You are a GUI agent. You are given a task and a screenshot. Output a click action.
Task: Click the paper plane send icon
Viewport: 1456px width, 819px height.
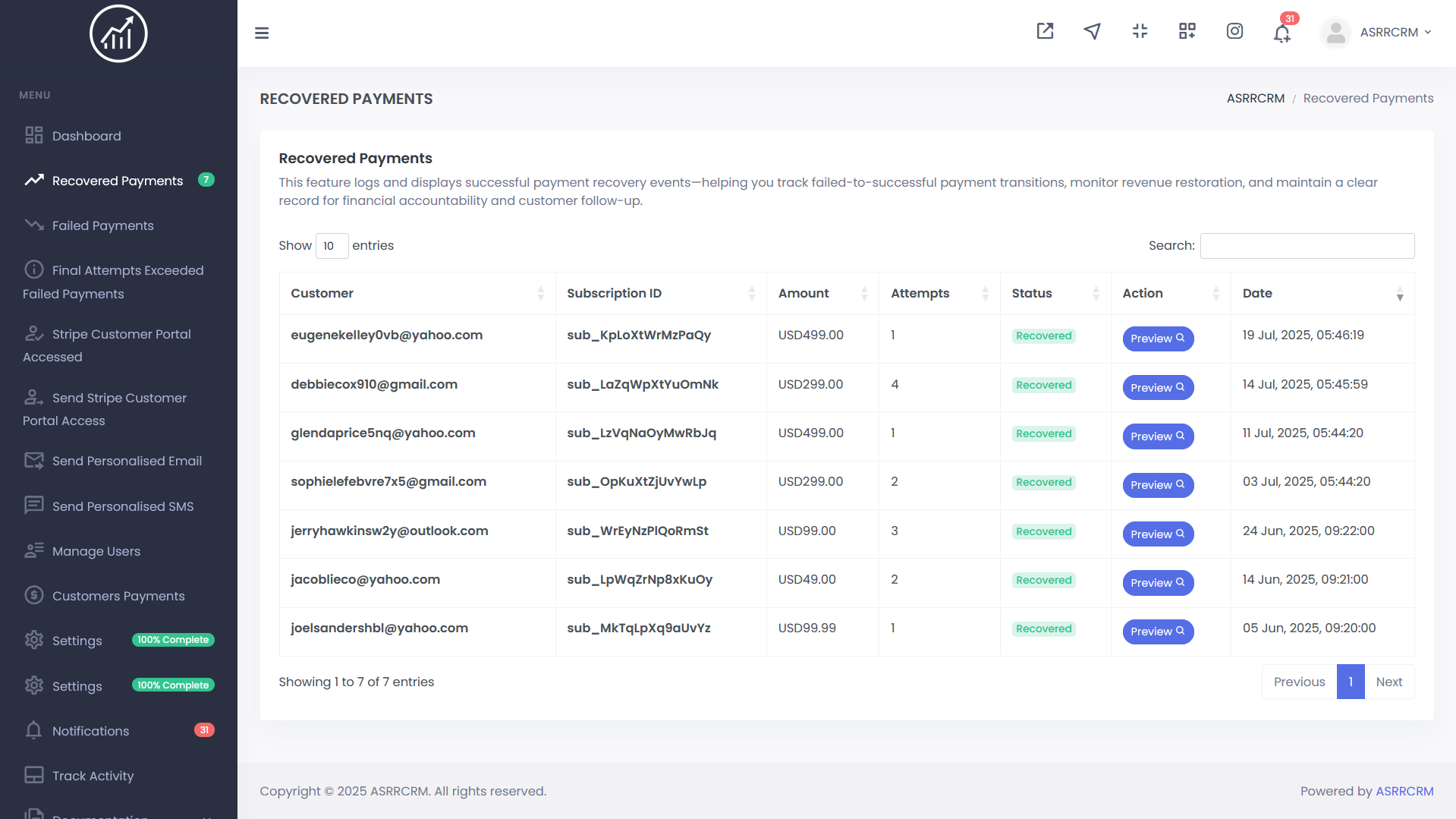[1092, 31]
